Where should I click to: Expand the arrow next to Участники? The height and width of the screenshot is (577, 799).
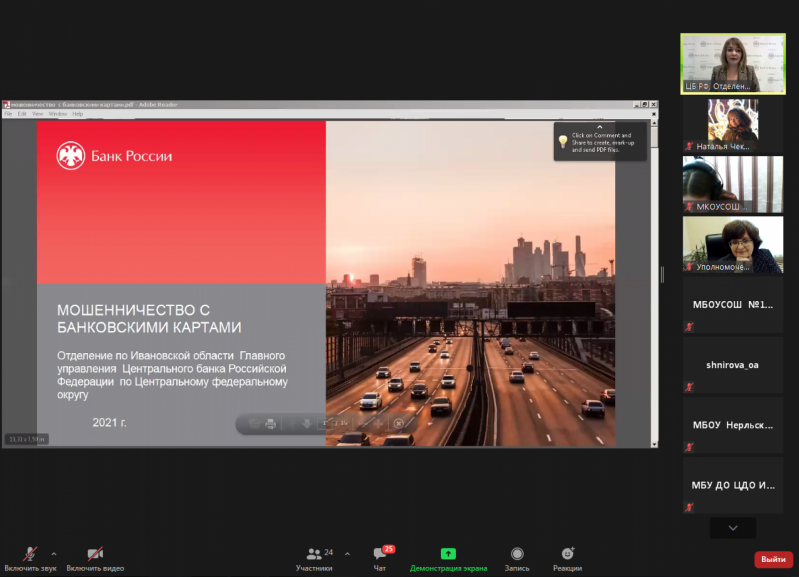tap(346, 553)
